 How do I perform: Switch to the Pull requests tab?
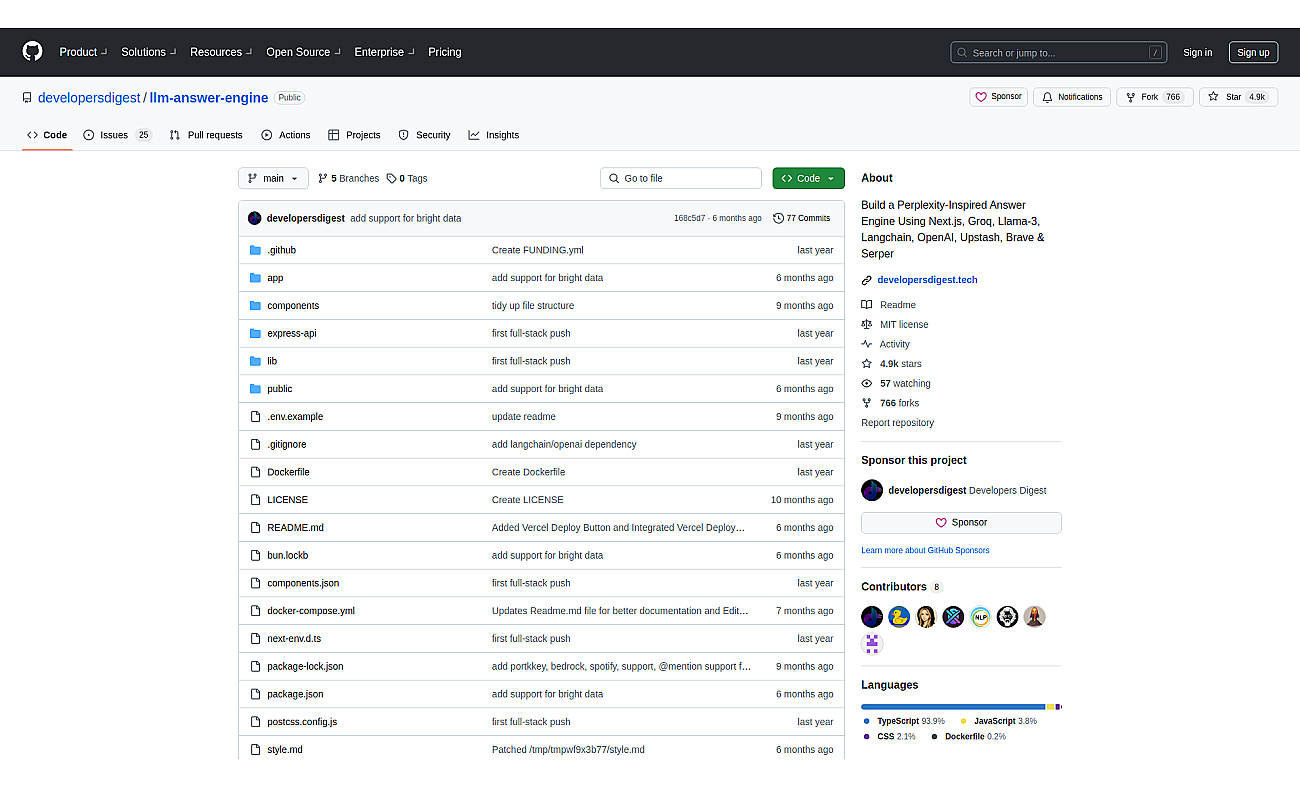click(x=206, y=135)
